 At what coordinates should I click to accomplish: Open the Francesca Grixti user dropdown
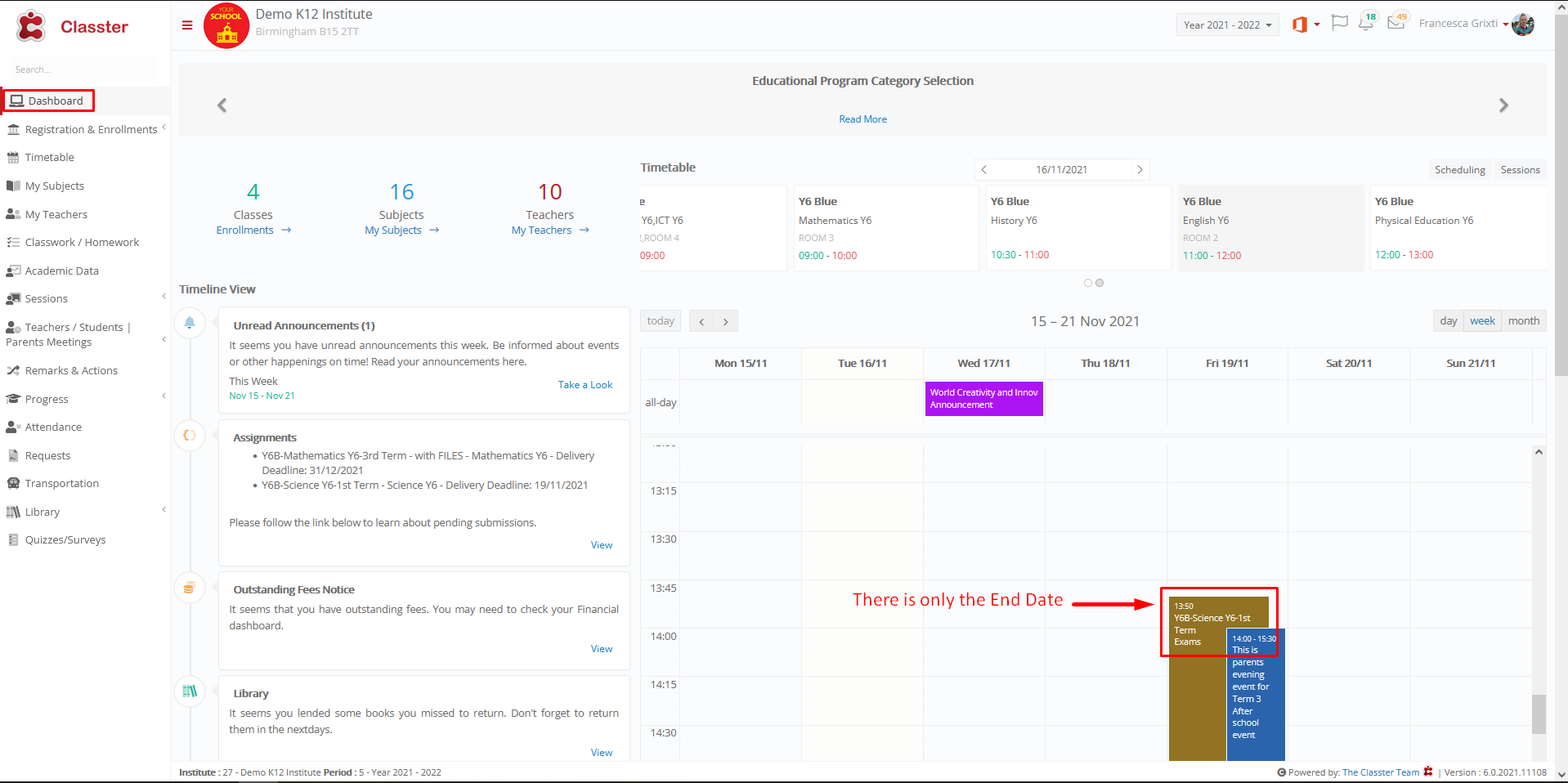(1463, 24)
